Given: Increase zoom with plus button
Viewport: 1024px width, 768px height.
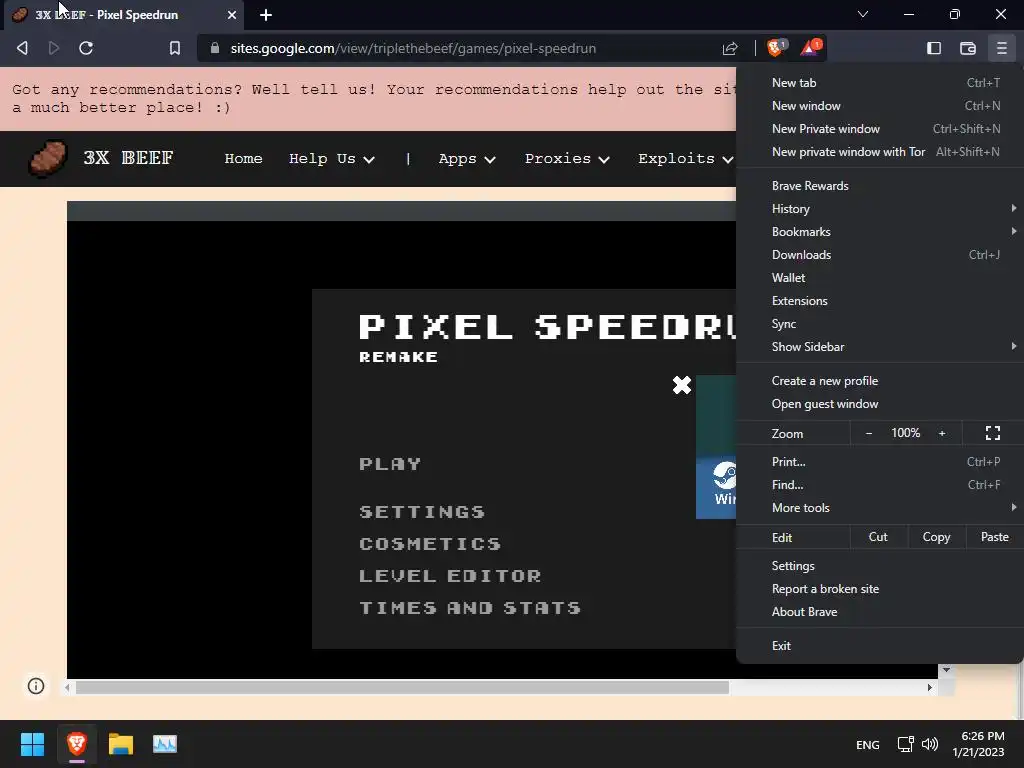Looking at the screenshot, I should tap(942, 433).
